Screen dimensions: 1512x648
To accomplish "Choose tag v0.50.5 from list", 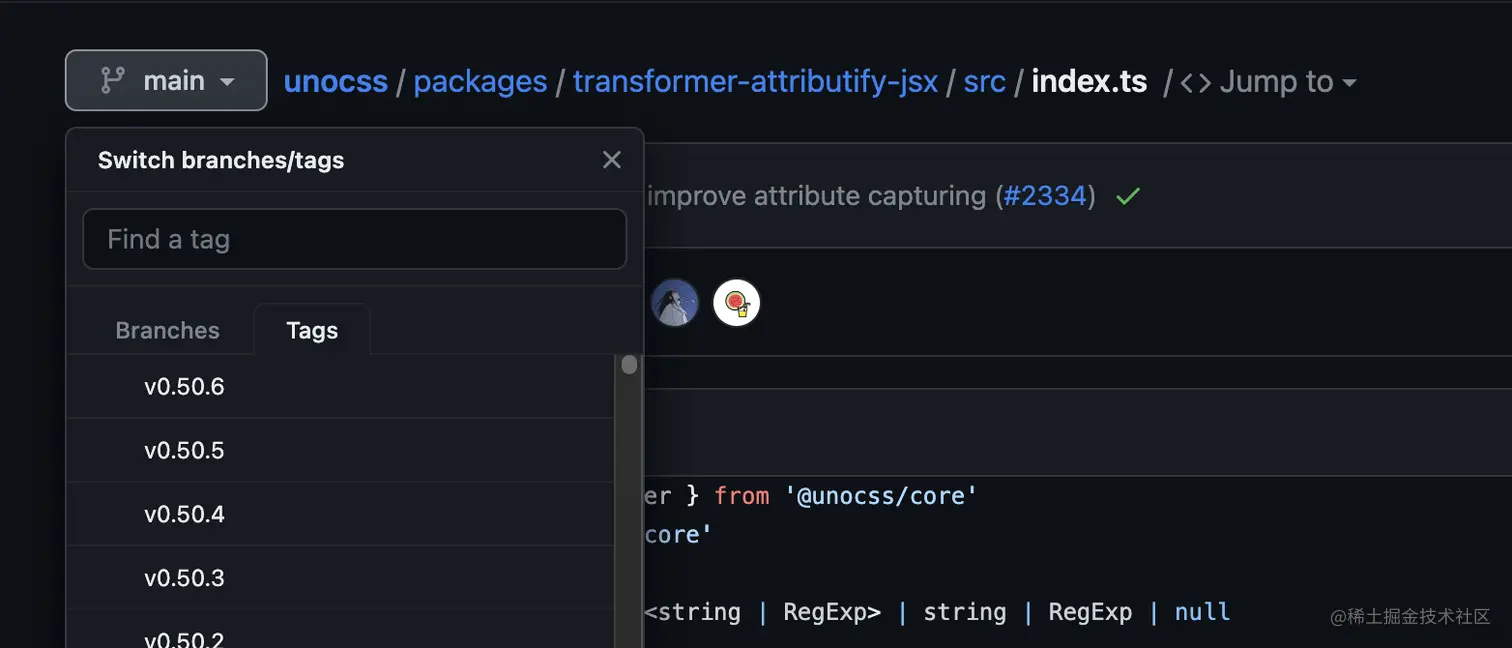I will tap(184, 451).
